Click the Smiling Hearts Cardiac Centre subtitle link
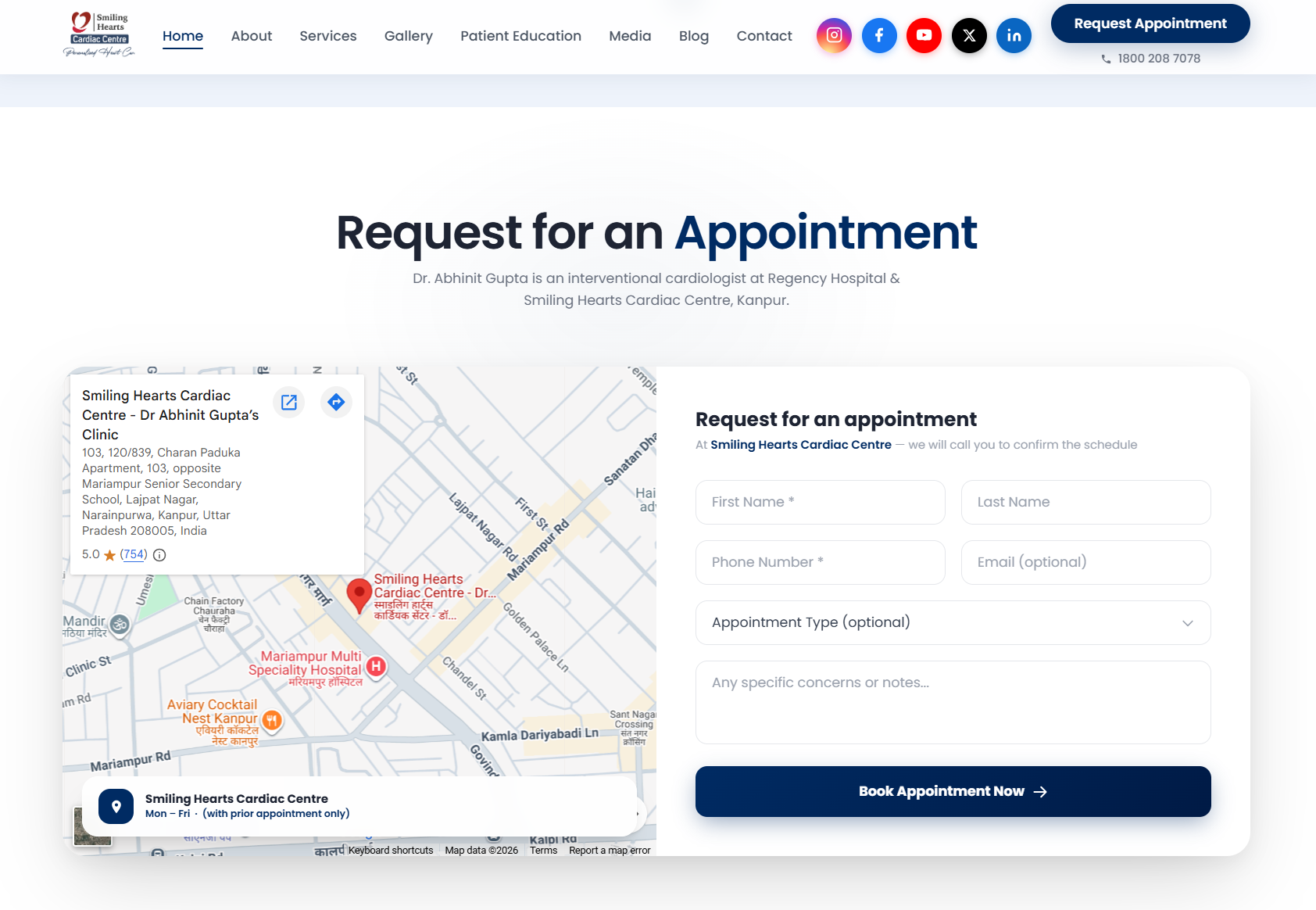1316x910 pixels. pos(801,445)
